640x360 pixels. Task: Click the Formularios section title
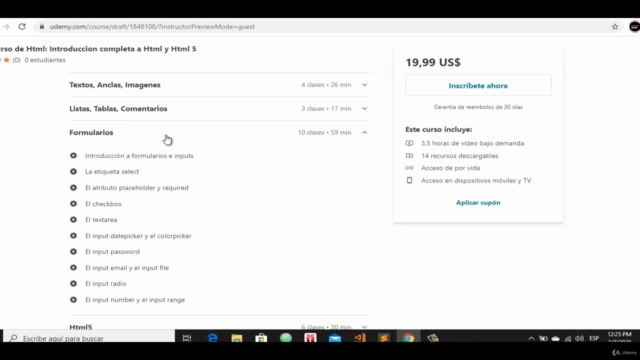coord(91,132)
